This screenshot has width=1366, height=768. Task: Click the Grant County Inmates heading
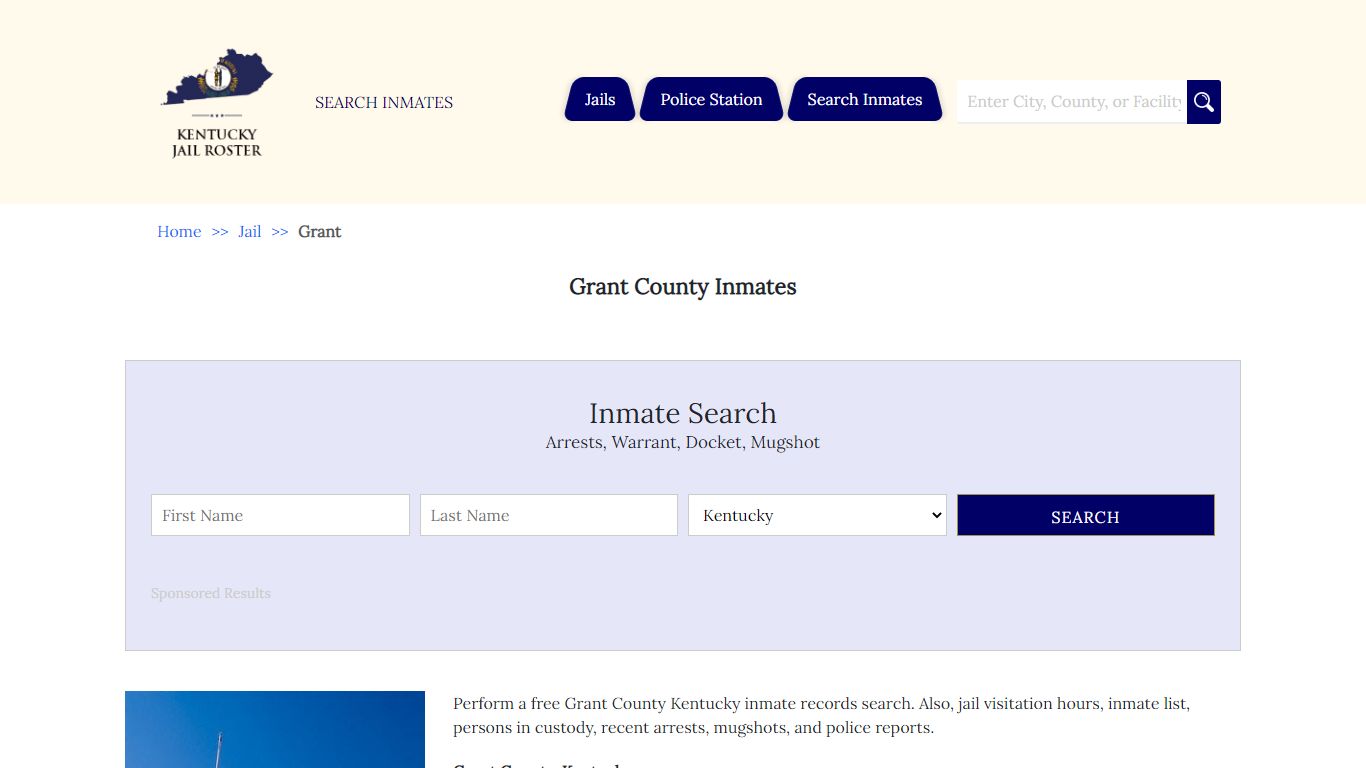683,287
